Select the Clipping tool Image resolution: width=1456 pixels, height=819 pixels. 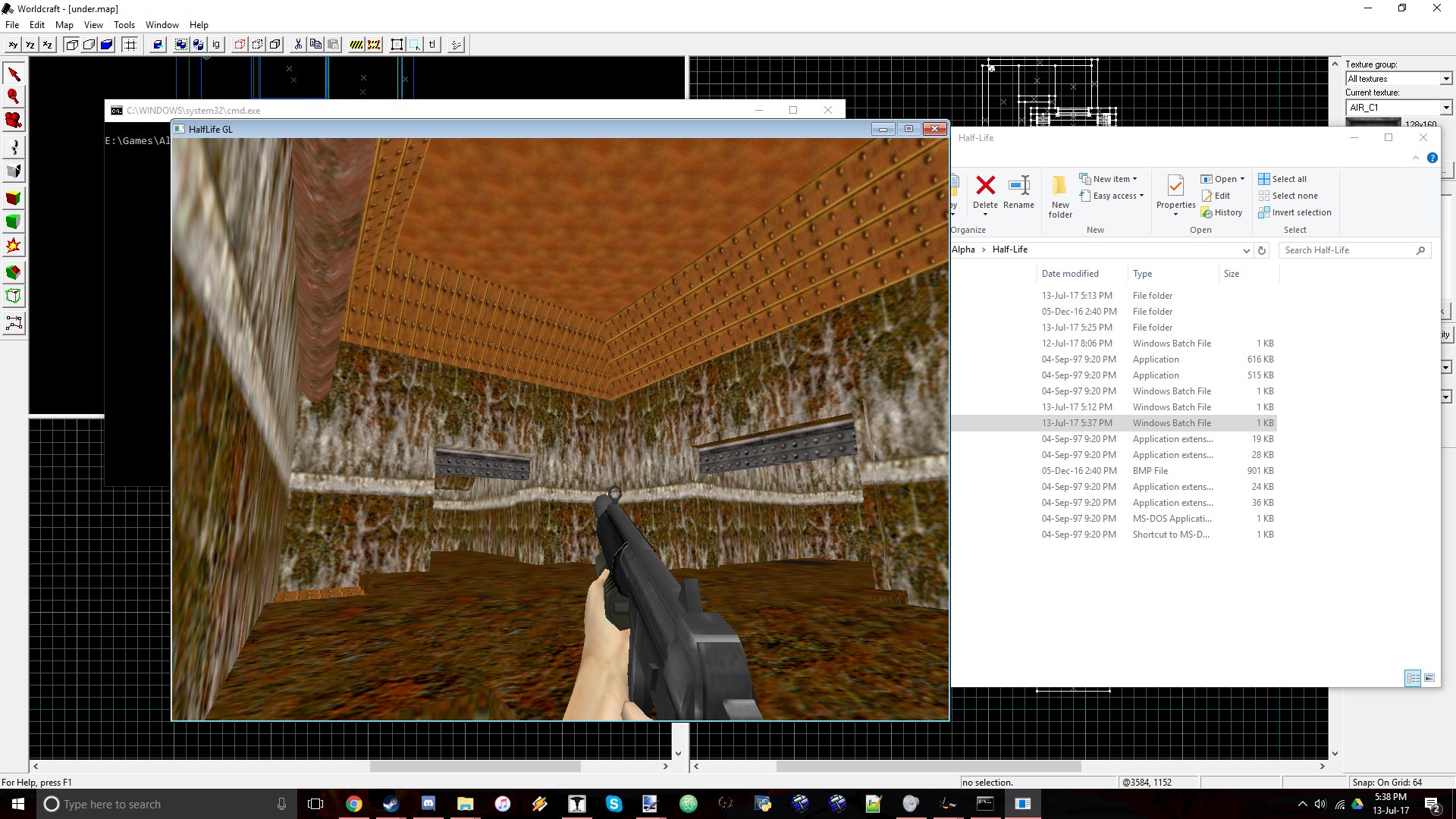click(14, 272)
